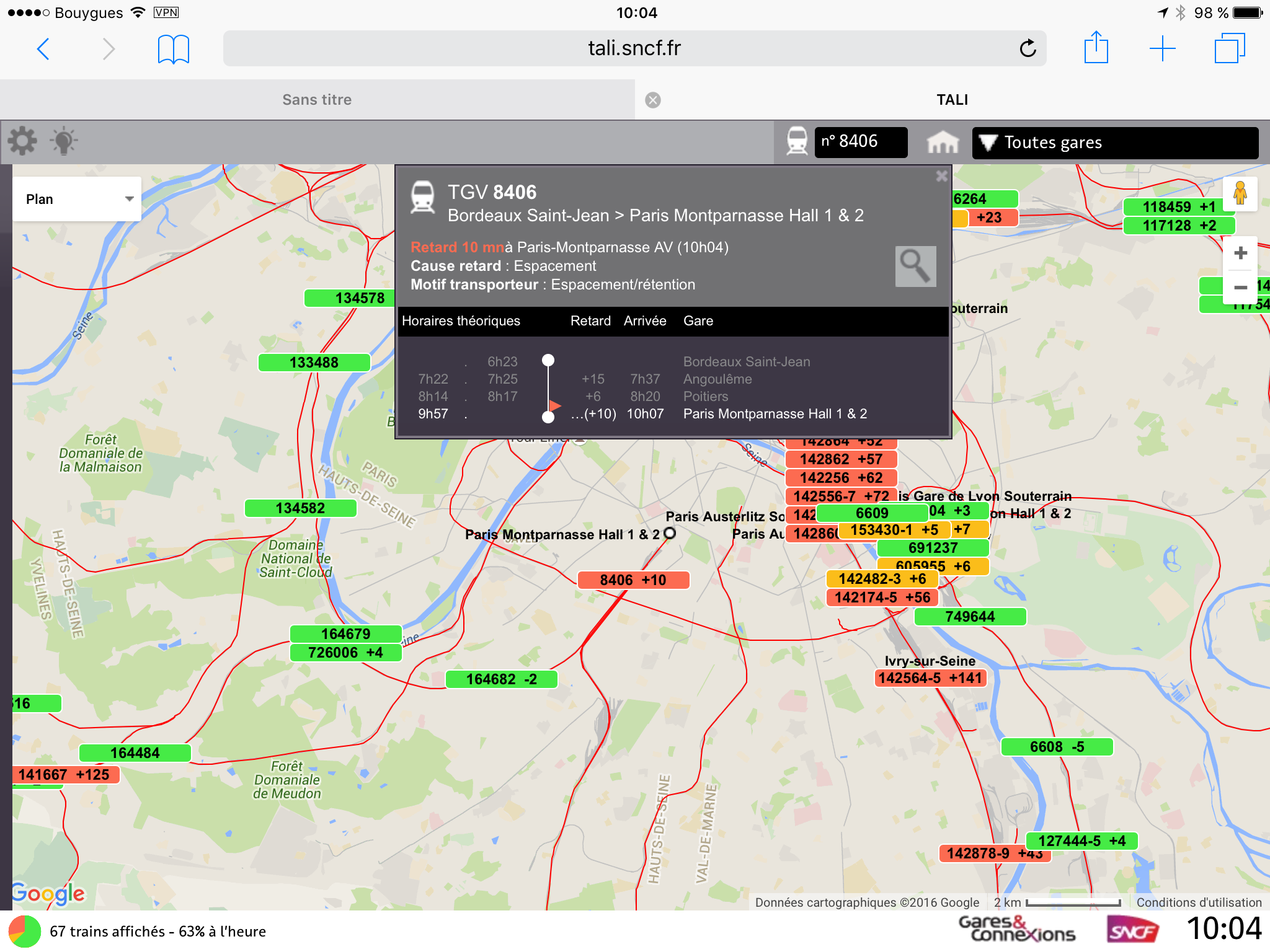Show all open tabs overview

[1229, 48]
